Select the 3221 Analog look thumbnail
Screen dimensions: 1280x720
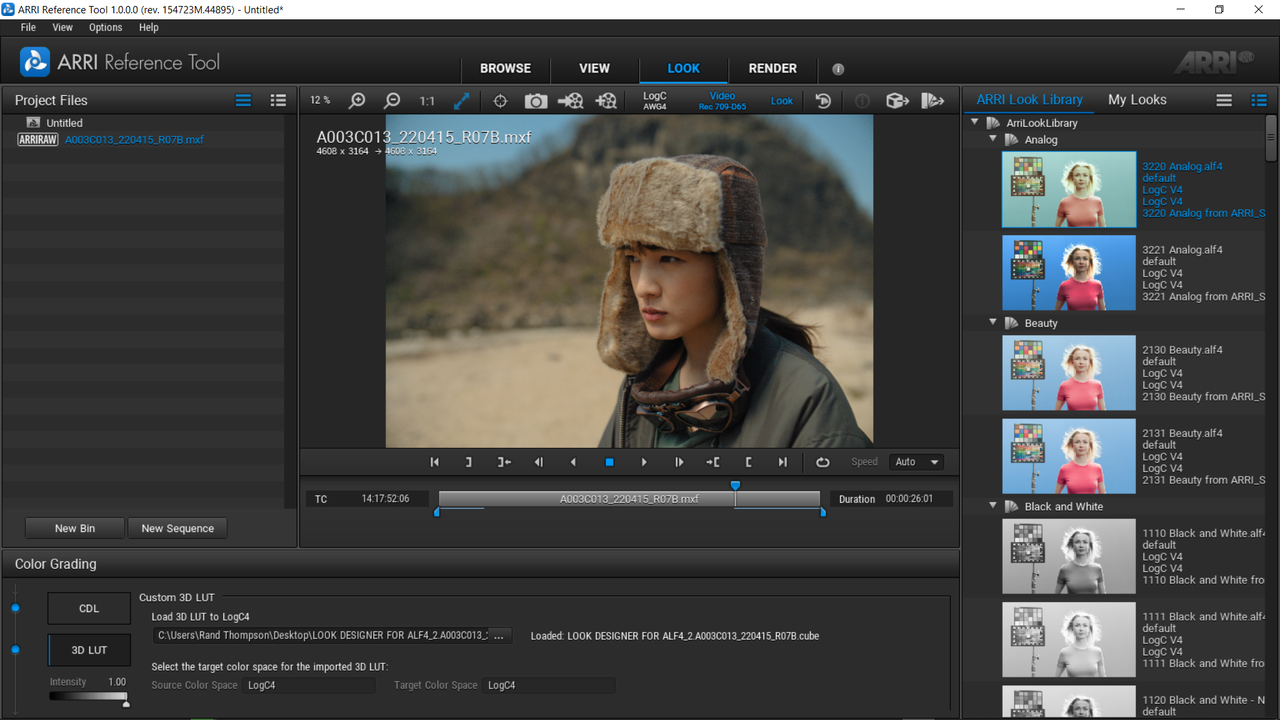click(x=1069, y=273)
